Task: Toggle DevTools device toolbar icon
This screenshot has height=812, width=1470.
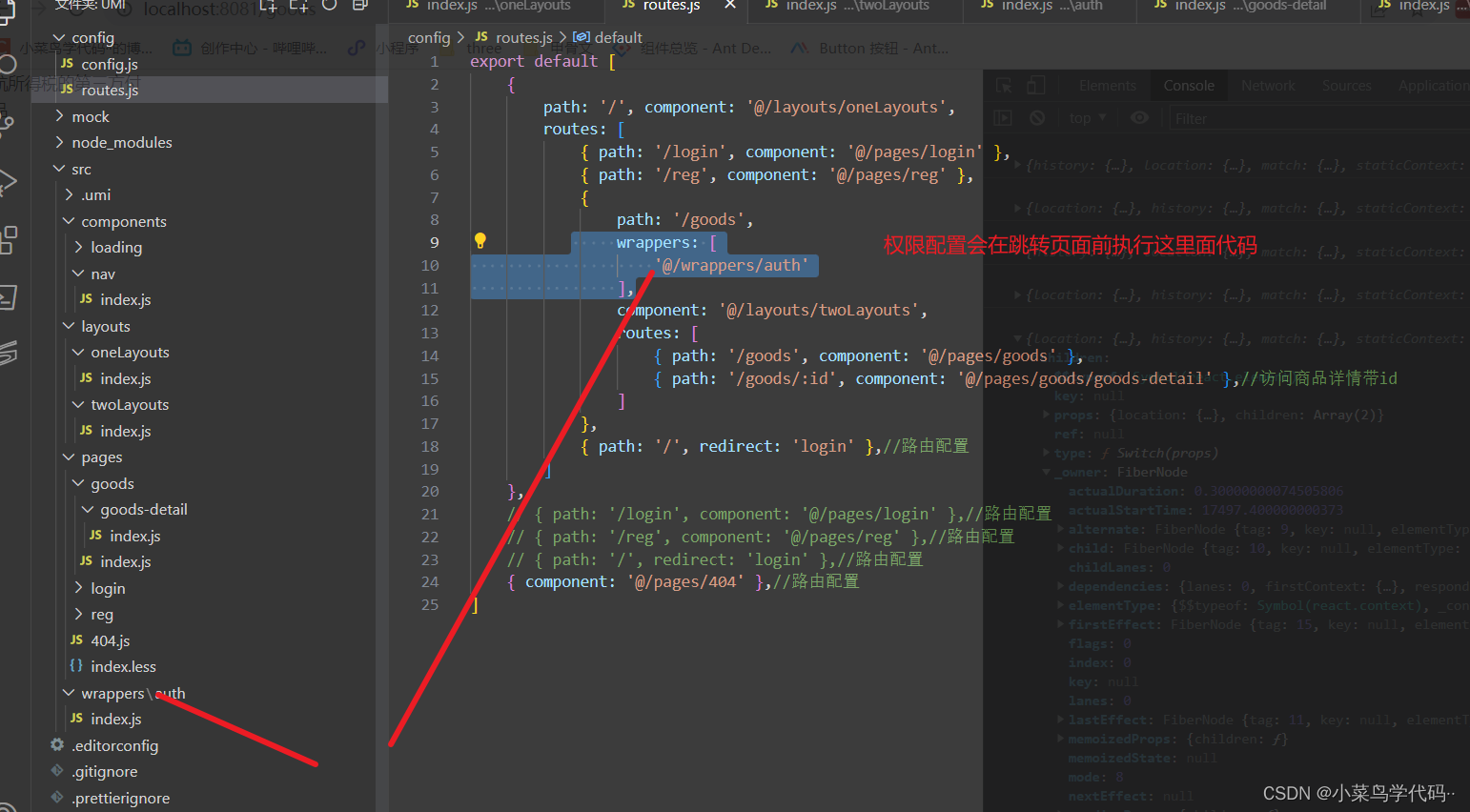Action: click(x=1036, y=86)
